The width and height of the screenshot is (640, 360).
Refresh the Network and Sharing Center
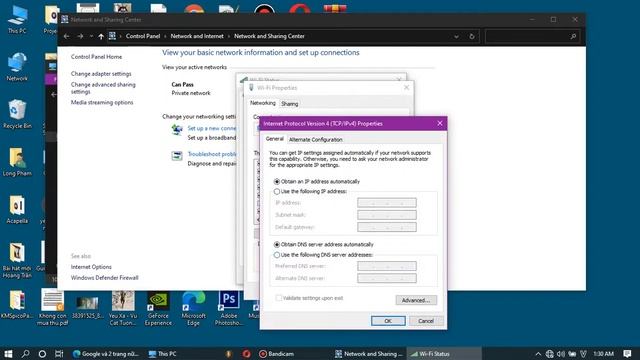472,36
